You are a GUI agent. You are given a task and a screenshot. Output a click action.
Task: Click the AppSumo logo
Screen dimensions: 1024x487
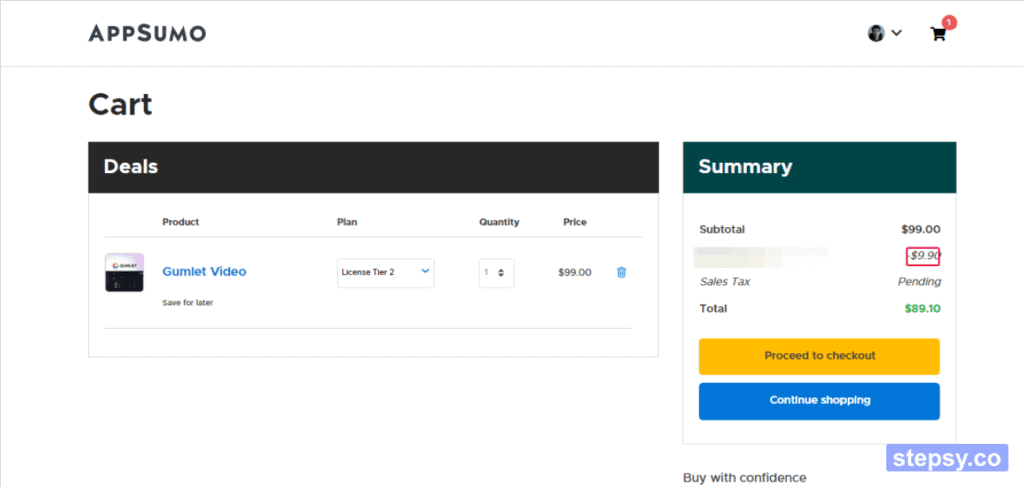[147, 33]
